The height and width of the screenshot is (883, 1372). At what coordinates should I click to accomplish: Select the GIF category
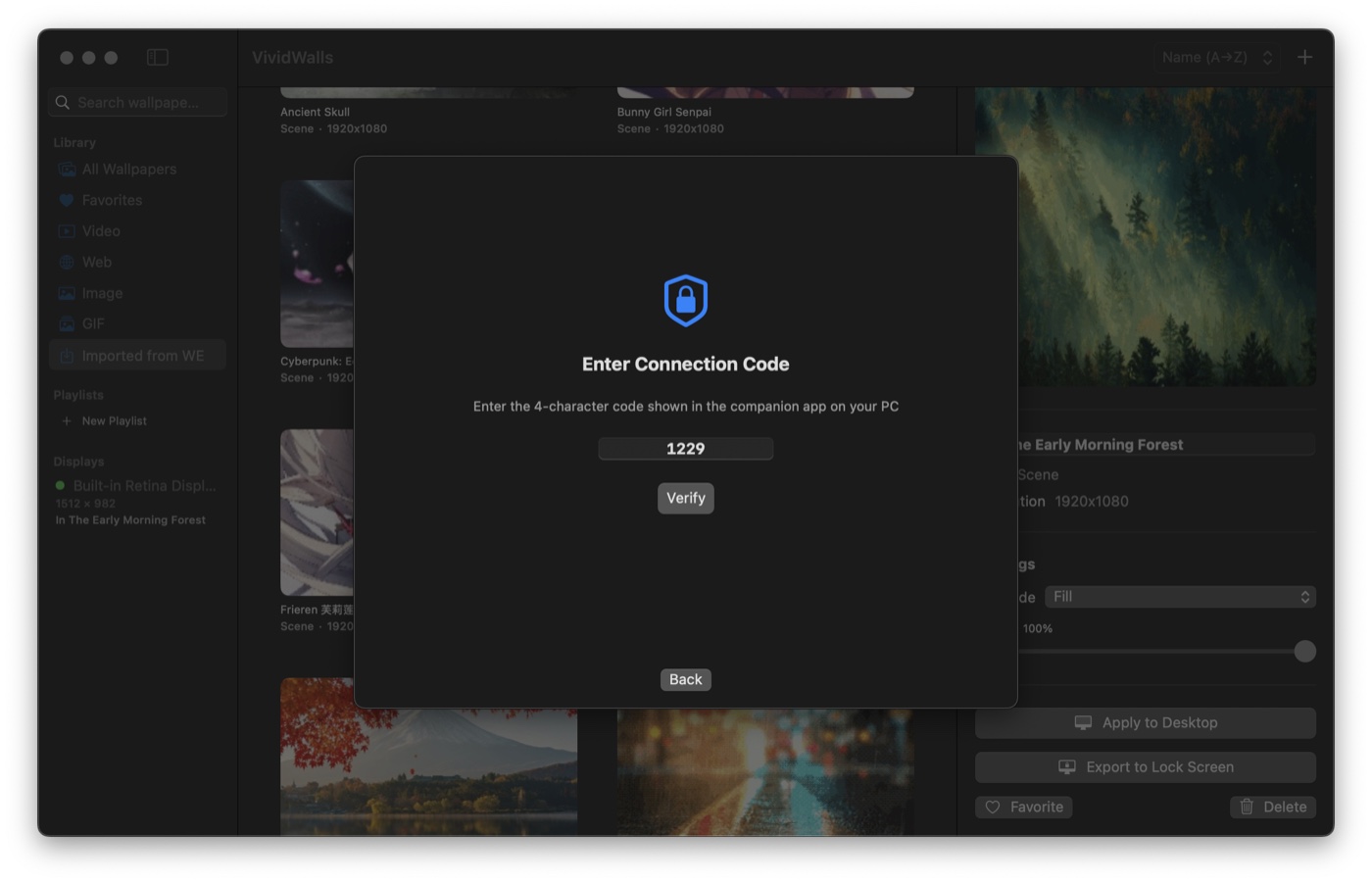(x=137, y=323)
